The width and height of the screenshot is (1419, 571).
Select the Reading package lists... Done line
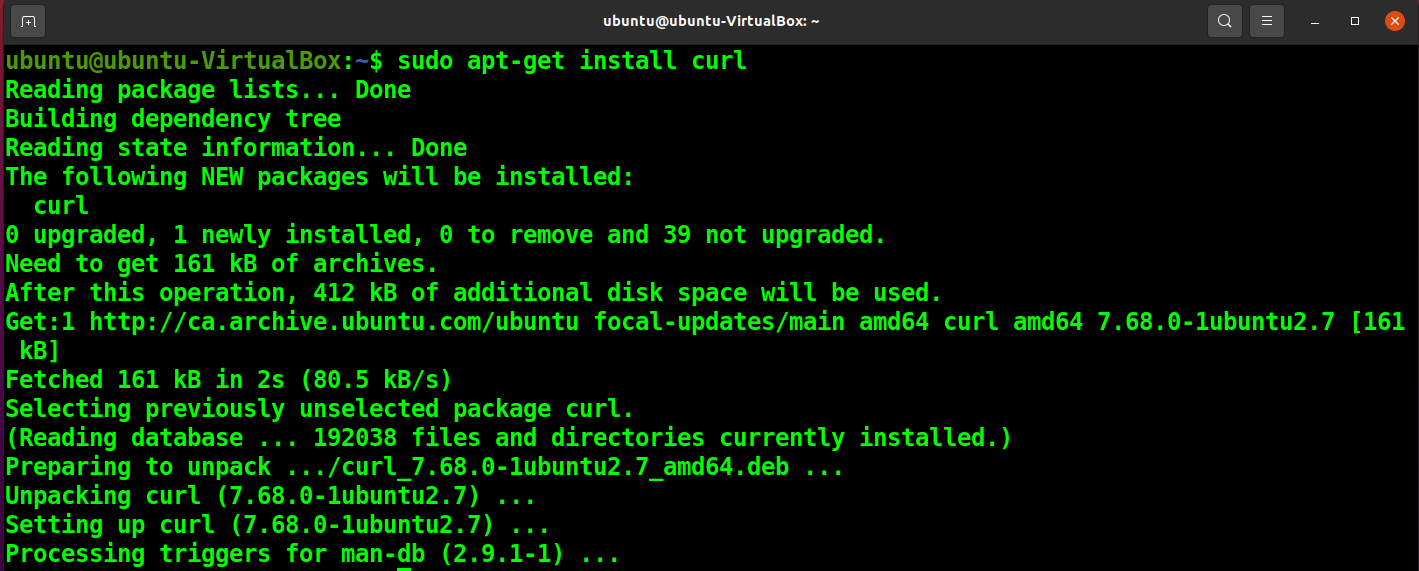208,90
